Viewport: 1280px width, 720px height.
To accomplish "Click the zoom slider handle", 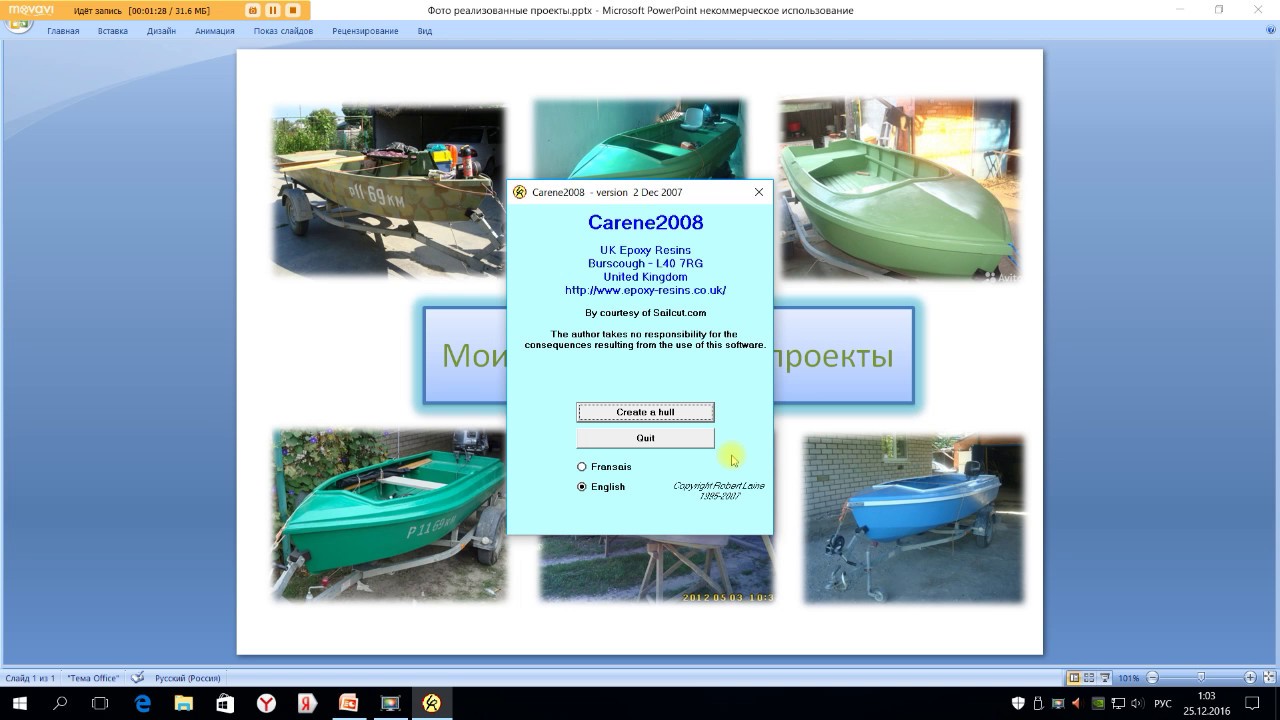I will pyautogui.click(x=1201, y=678).
